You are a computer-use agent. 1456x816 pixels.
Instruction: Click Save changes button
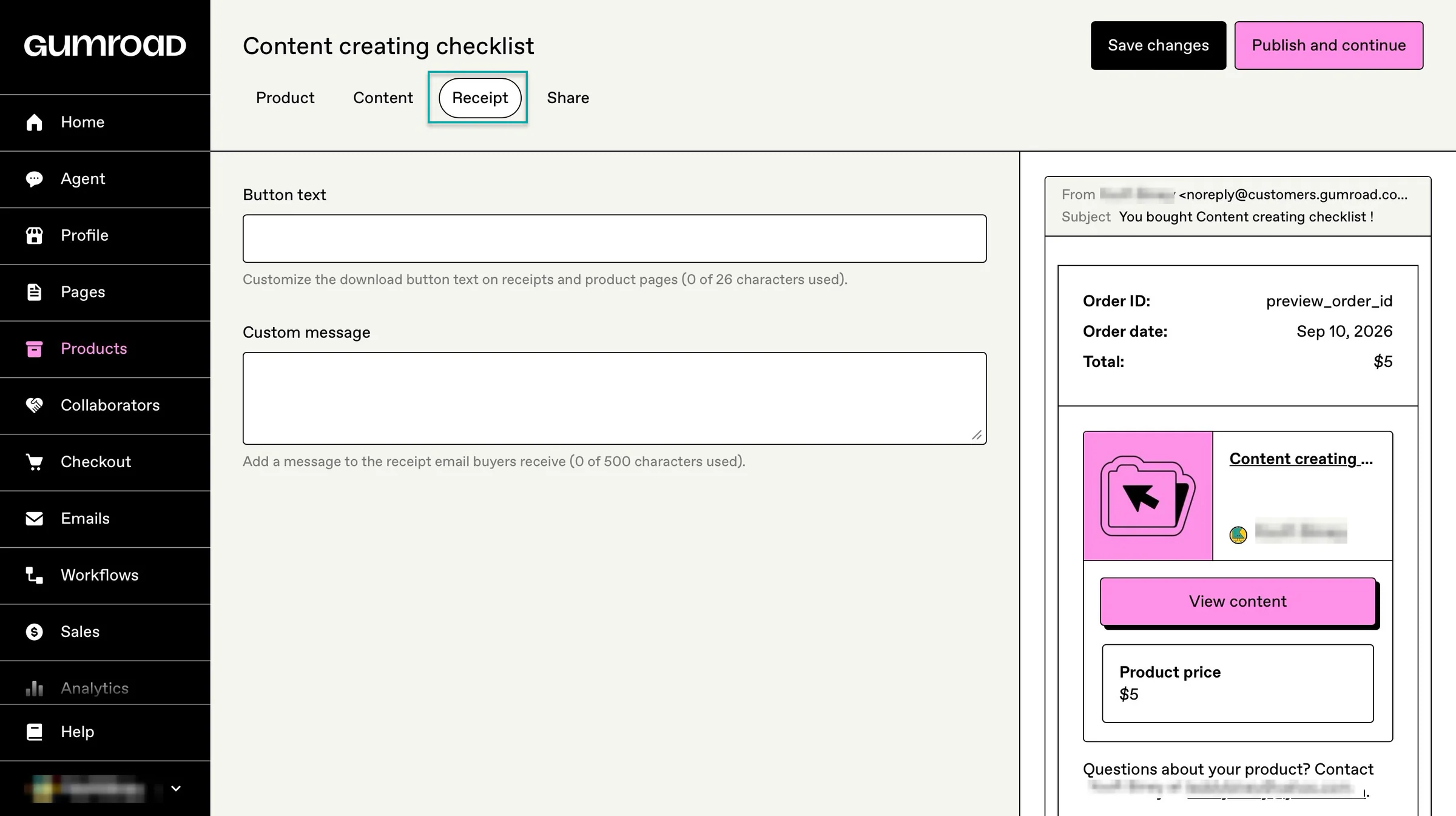pos(1158,46)
